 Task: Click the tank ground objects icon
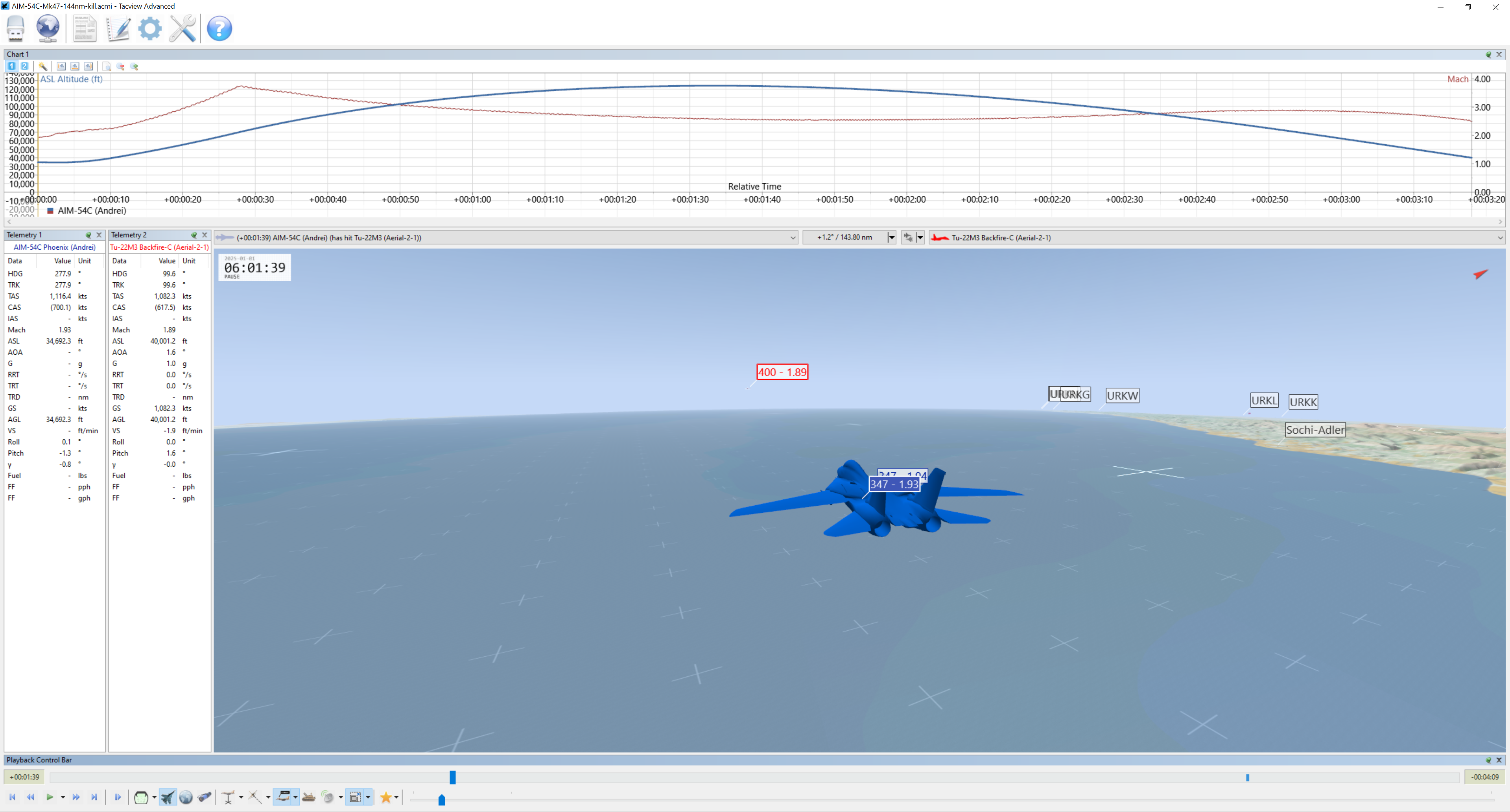tap(309, 797)
